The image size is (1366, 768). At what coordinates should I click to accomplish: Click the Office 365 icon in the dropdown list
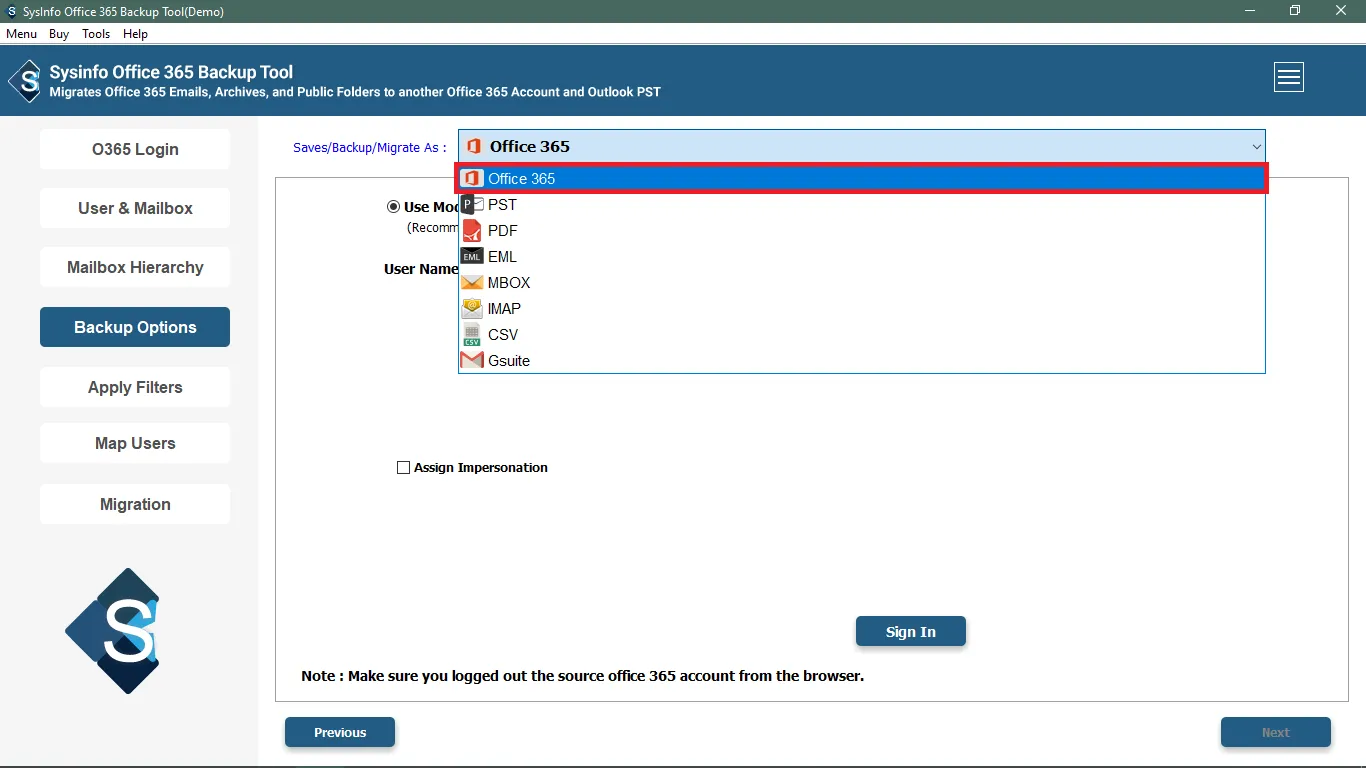(x=472, y=179)
